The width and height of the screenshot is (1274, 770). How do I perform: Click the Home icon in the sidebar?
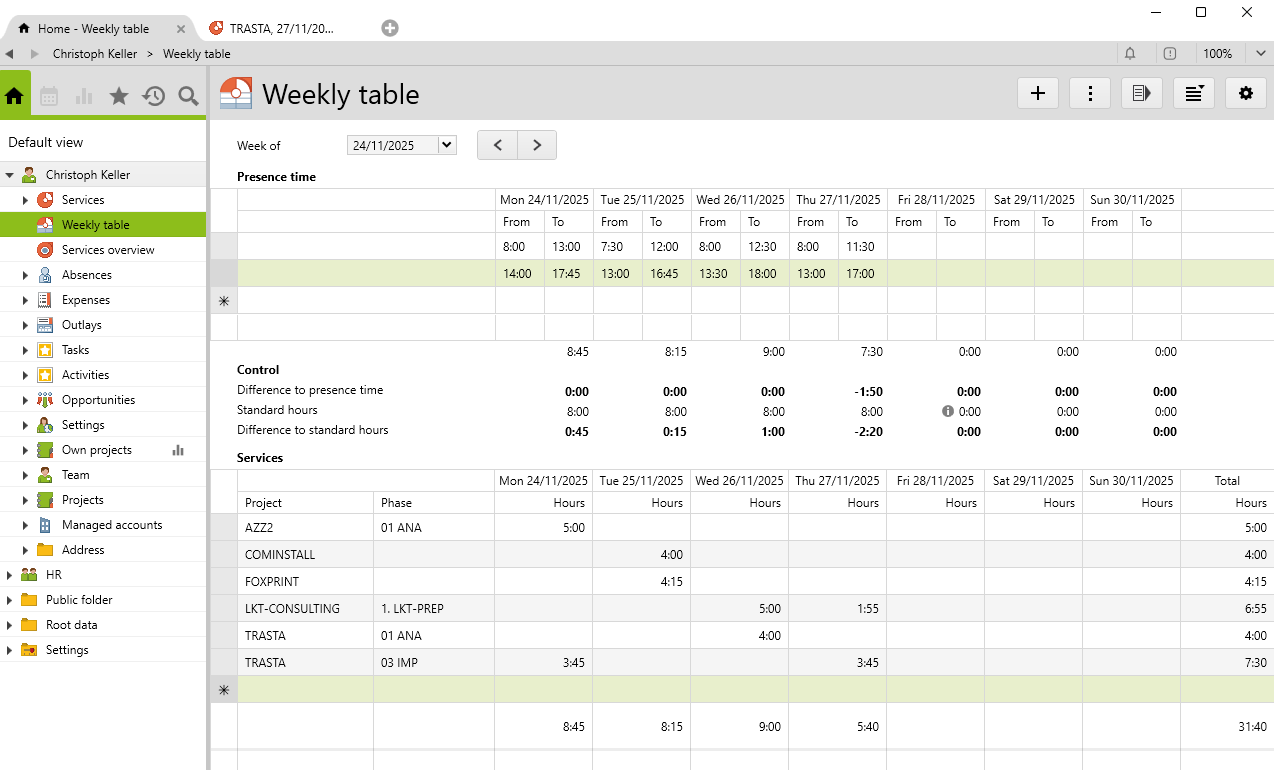15,96
